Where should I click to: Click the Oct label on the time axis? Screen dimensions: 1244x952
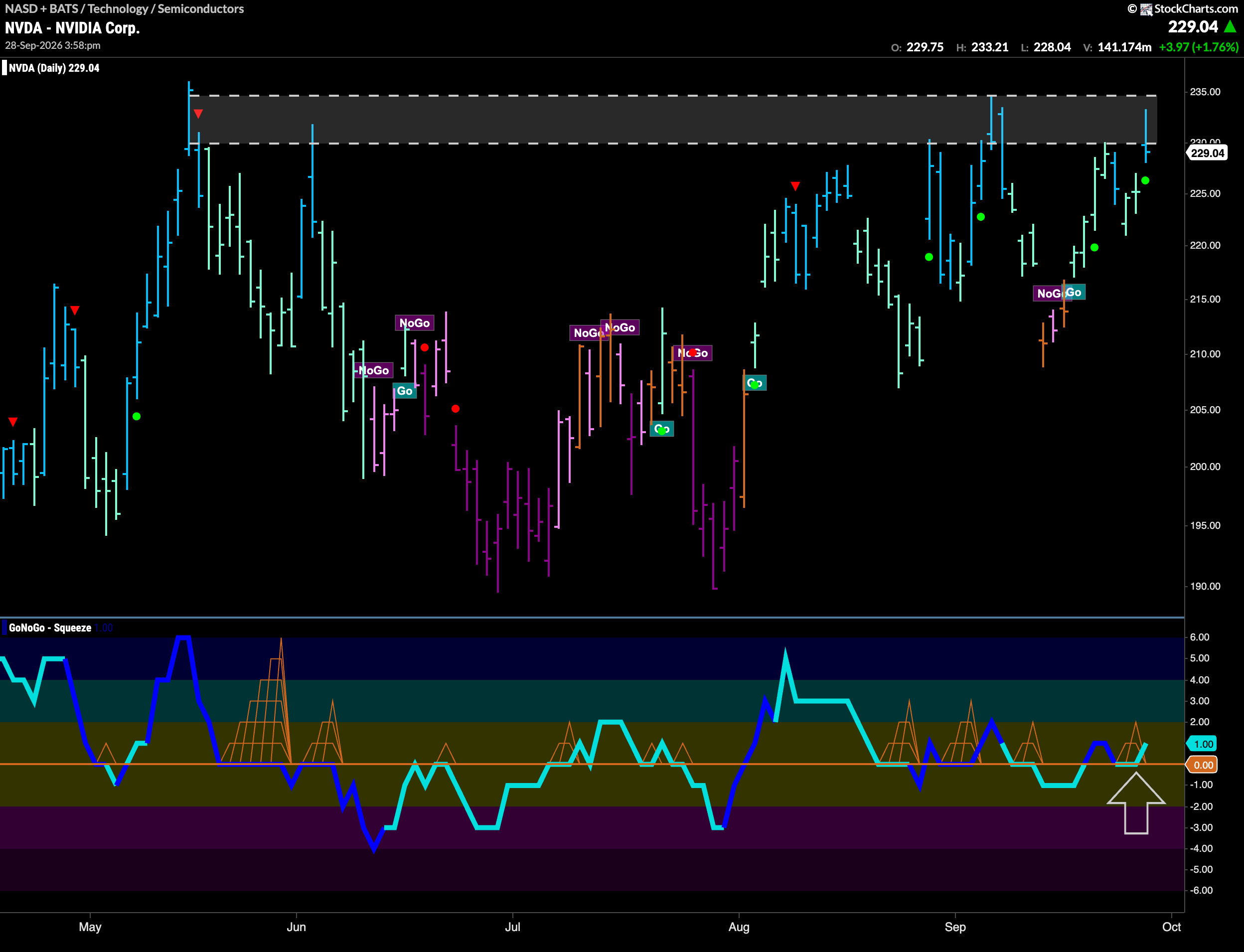point(1172,927)
